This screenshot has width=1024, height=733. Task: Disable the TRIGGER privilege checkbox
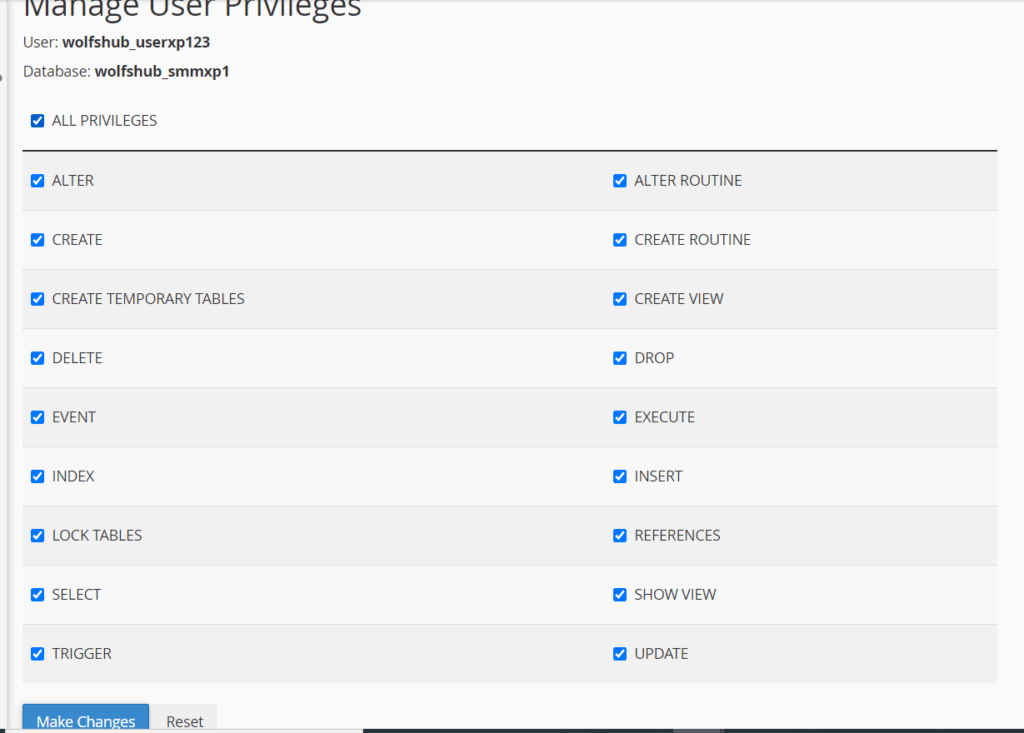38,654
